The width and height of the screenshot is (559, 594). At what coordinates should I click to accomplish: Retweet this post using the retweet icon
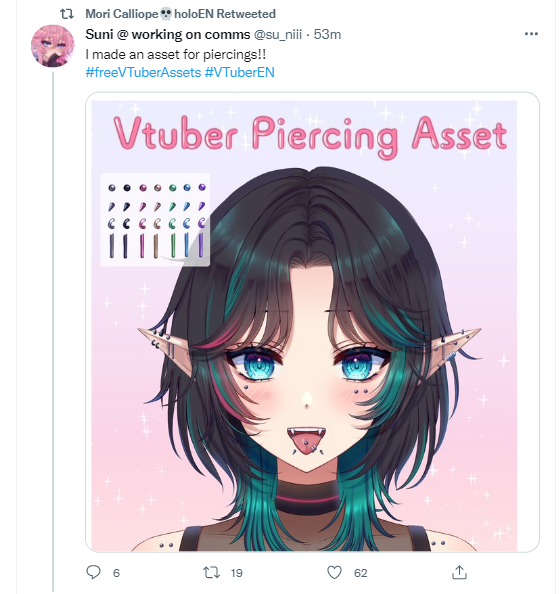(x=211, y=572)
